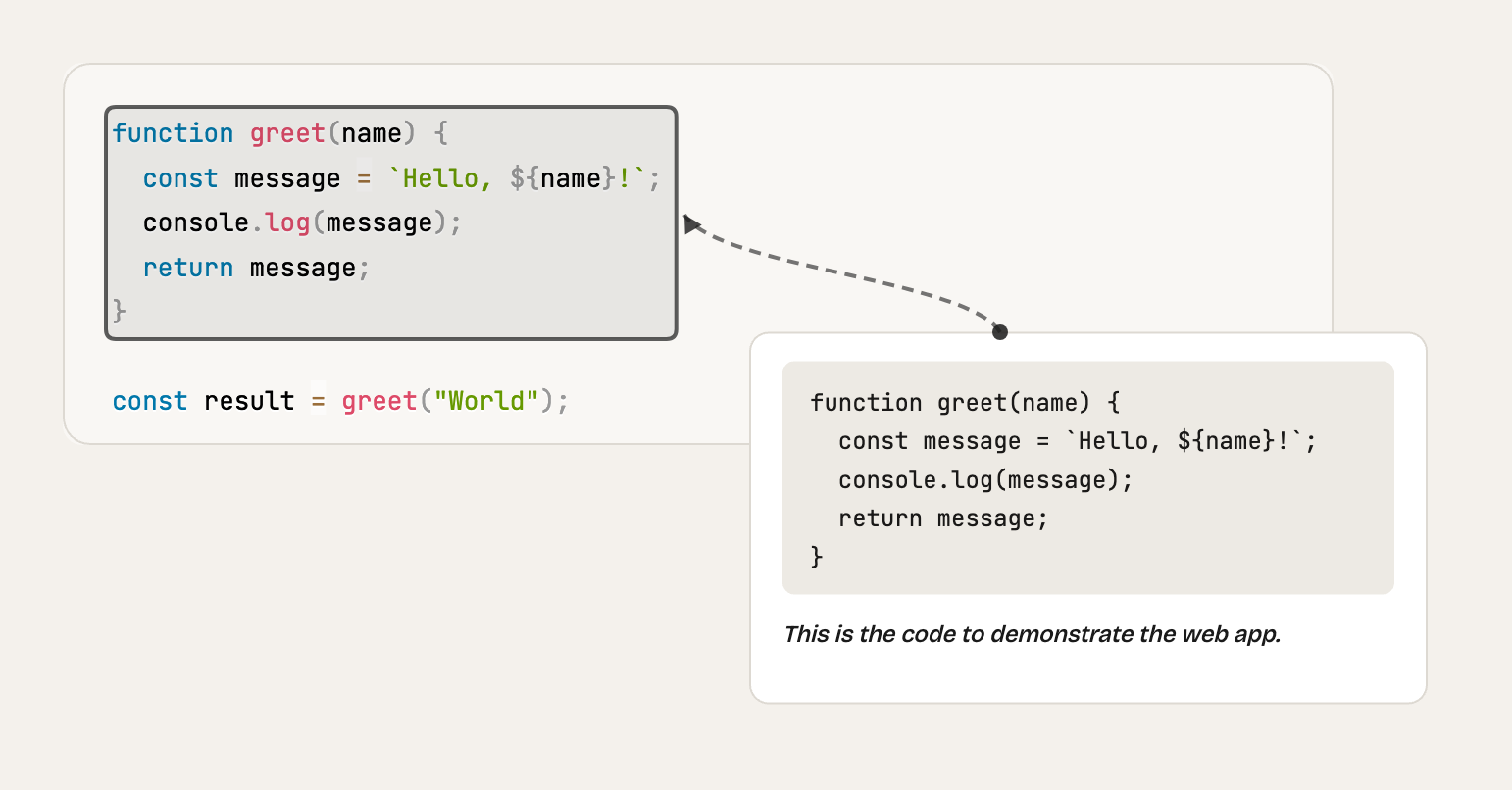Select the gray code block inside the annotation card
This screenshot has height=790, width=1512.
pyautogui.click(x=1088, y=477)
